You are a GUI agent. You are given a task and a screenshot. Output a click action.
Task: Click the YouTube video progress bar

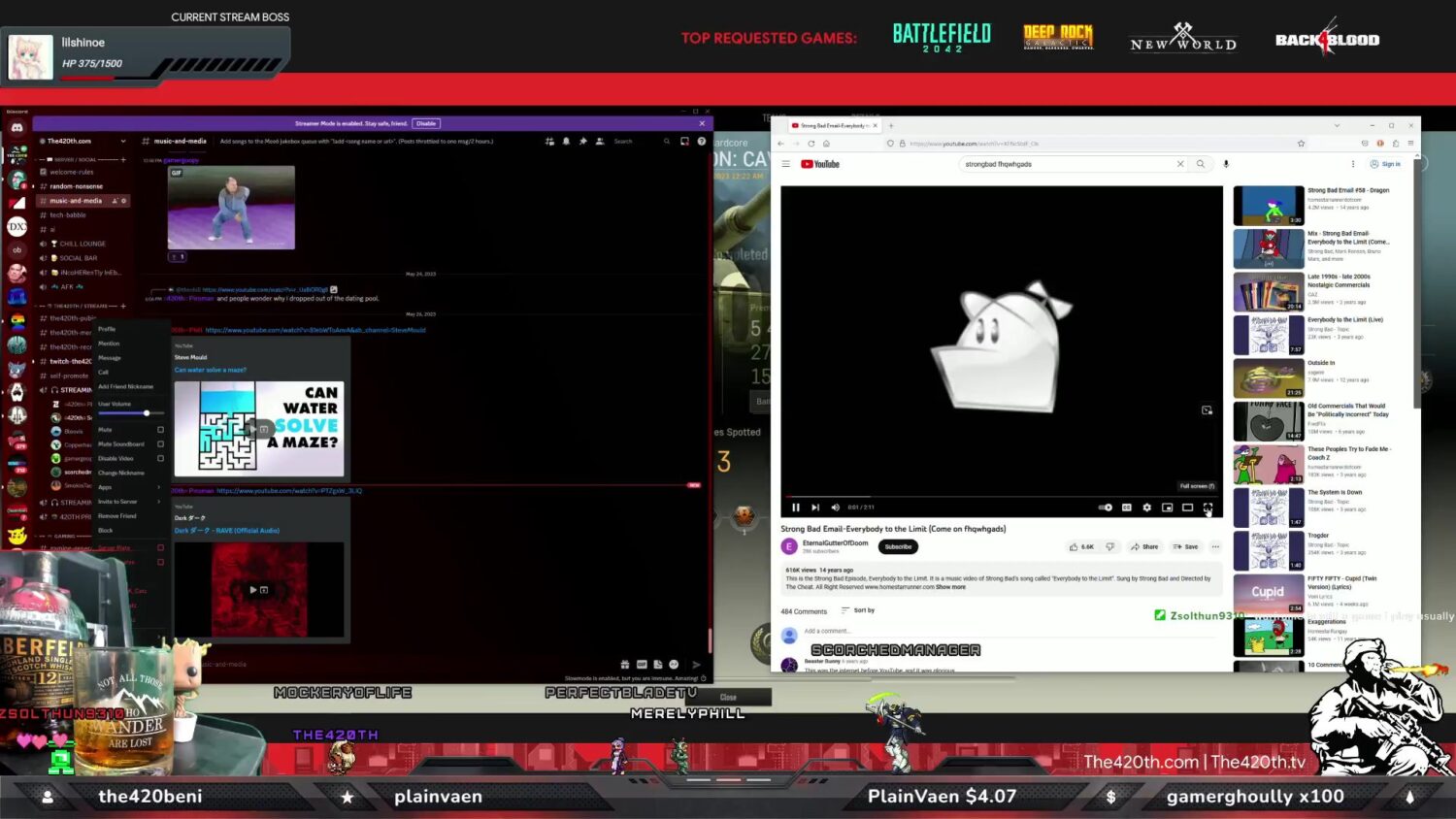pyautogui.click(x=1002, y=497)
